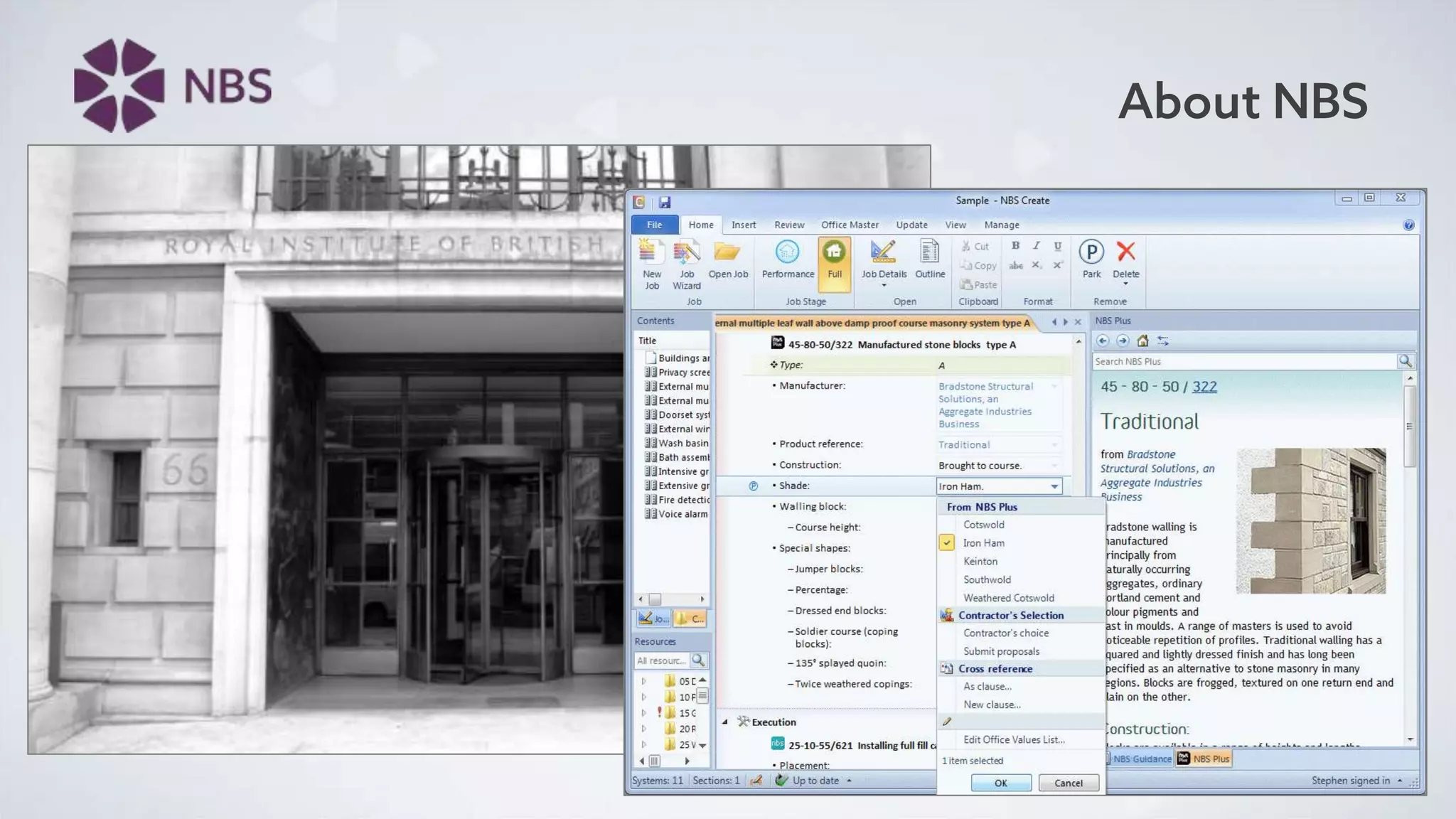This screenshot has width=1456, height=819.
Task: Toggle bold formatting
Action: click(1015, 246)
